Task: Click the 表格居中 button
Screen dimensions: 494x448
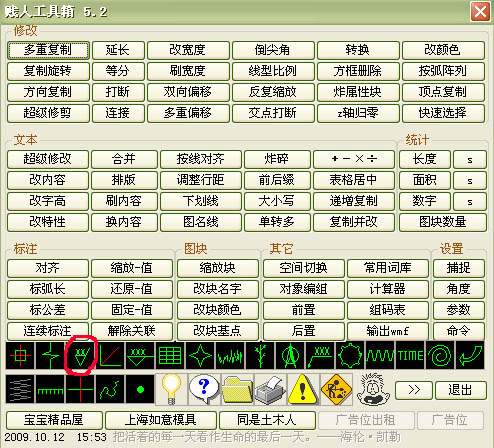Action: coord(354,180)
